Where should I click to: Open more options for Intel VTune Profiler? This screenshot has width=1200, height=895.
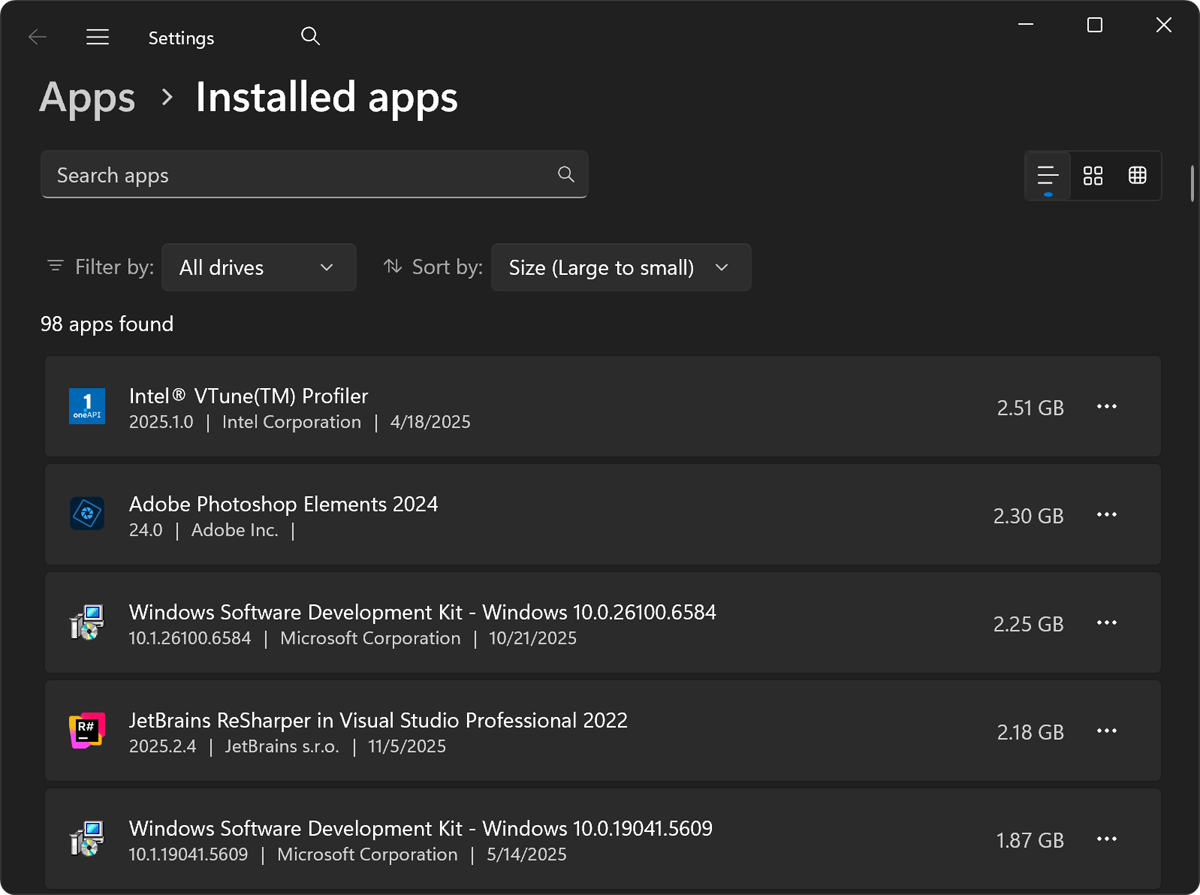coord(1106,407)
